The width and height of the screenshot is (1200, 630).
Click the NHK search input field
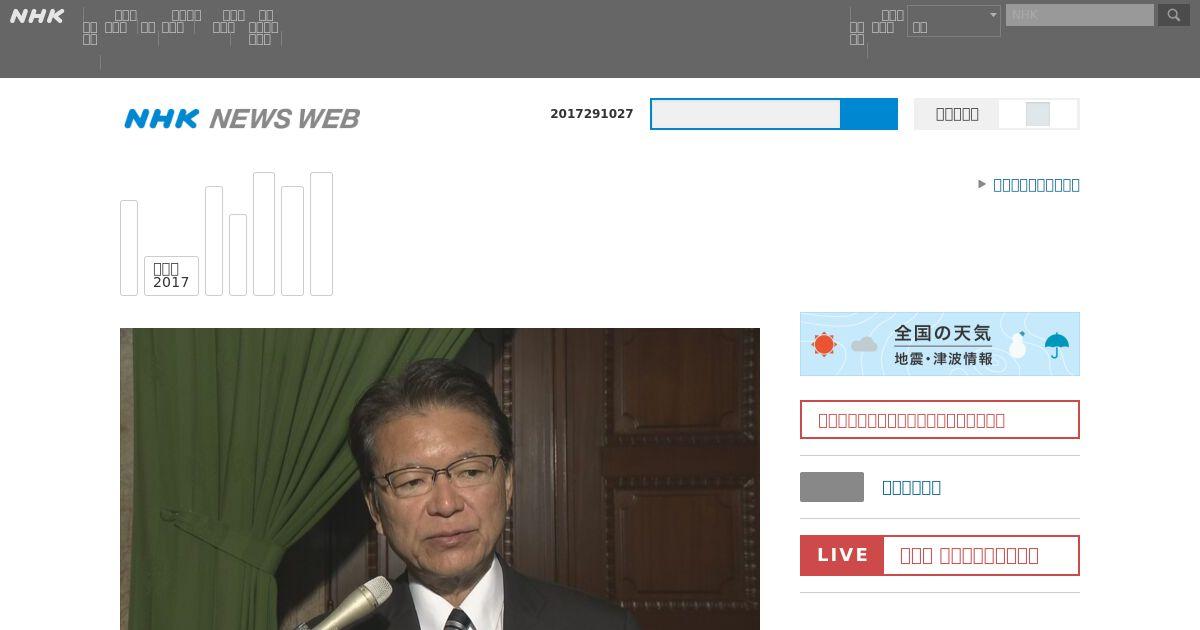tap(1080, 15)
